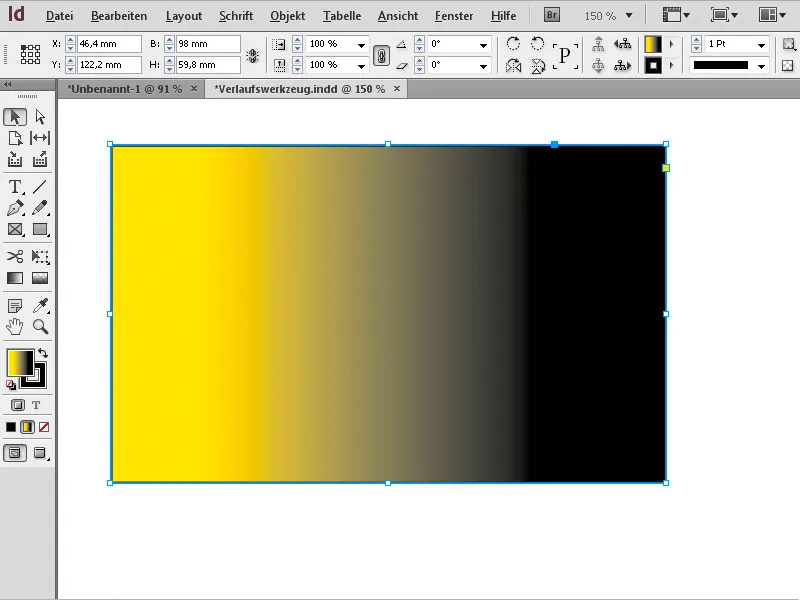Screen dimensions: 800x600
Task: Close the Verlaufswerkzeug.indd tab
Action: 397,89
